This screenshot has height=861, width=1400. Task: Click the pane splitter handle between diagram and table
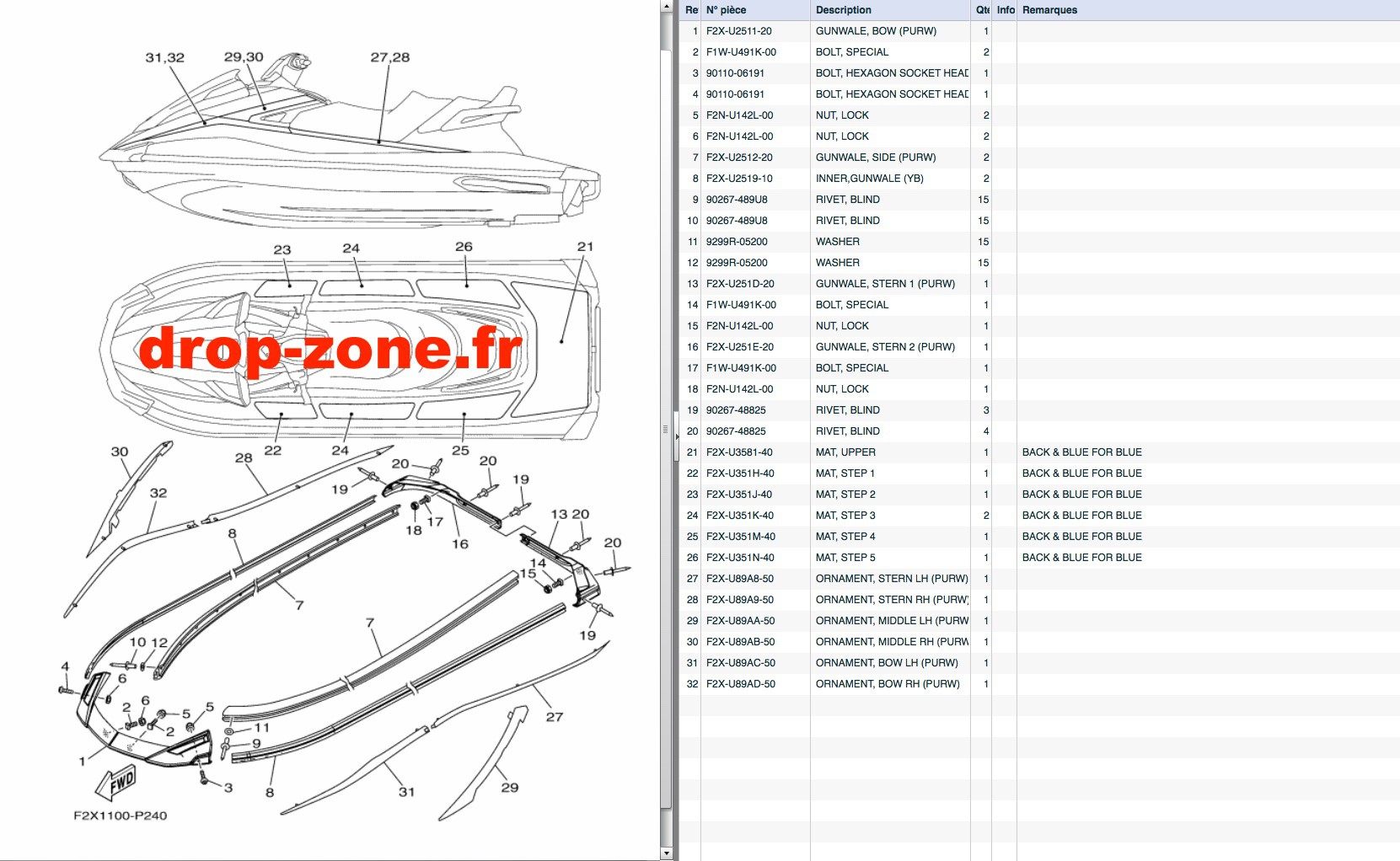pyautogui.click(x=676, y=430)
